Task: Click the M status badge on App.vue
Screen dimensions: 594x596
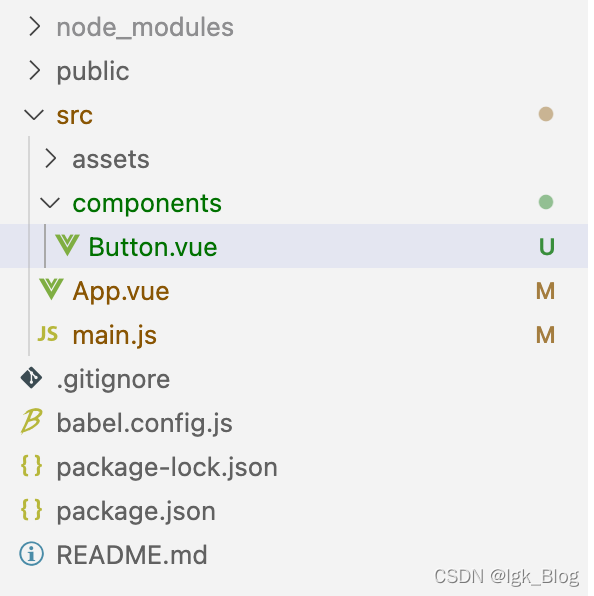Action: 545,291
